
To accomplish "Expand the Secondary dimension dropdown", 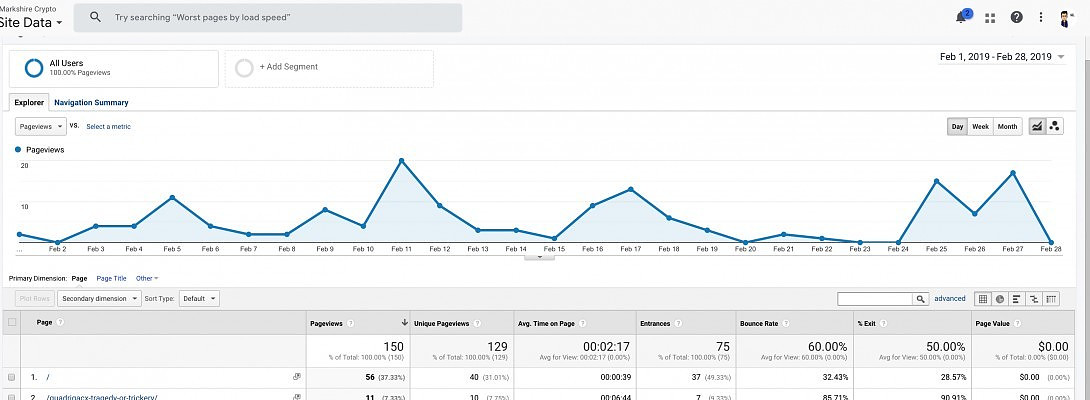I will point(100,298).
